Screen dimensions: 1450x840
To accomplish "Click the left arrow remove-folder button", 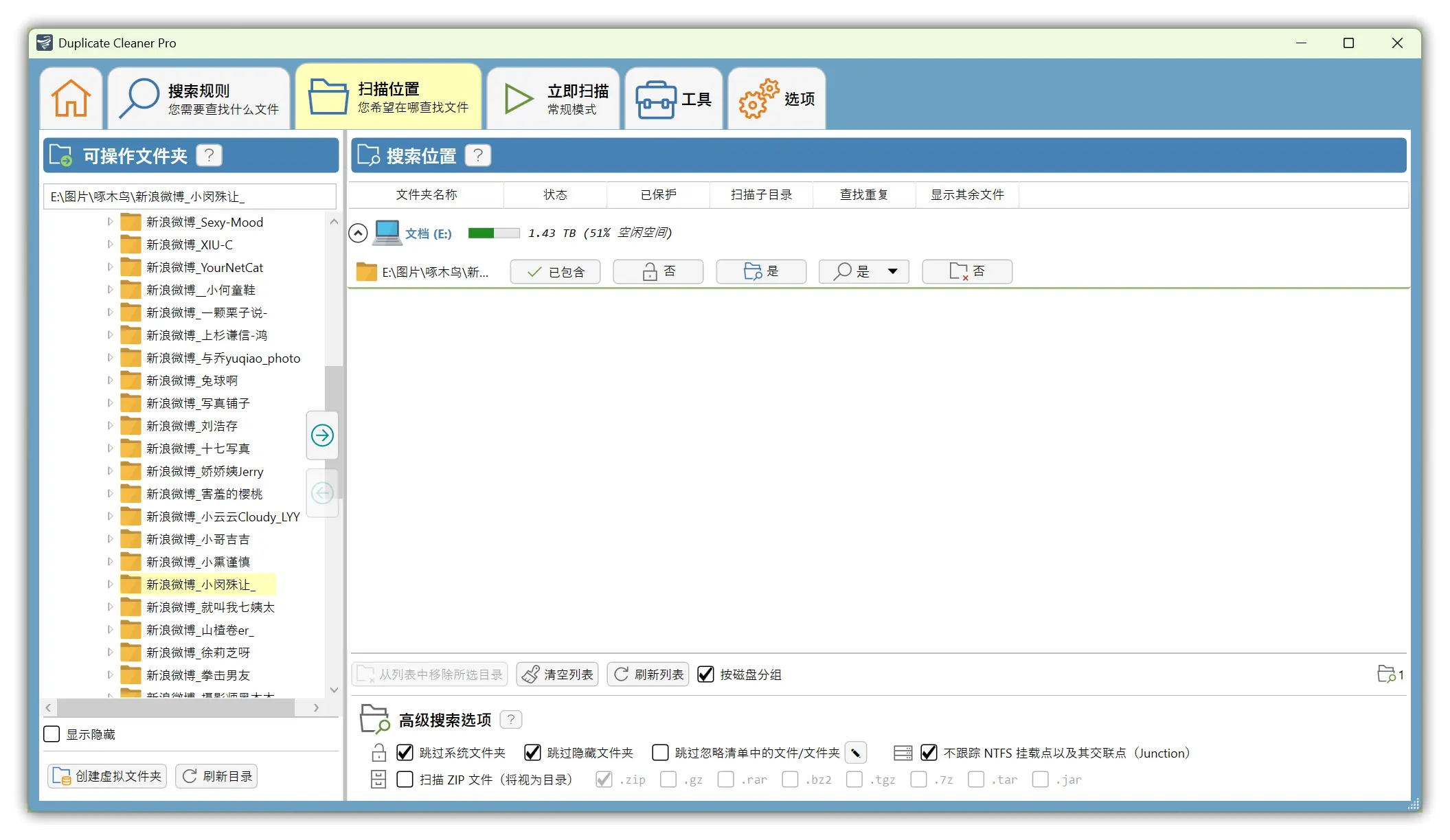I will [x=322, y=493].
